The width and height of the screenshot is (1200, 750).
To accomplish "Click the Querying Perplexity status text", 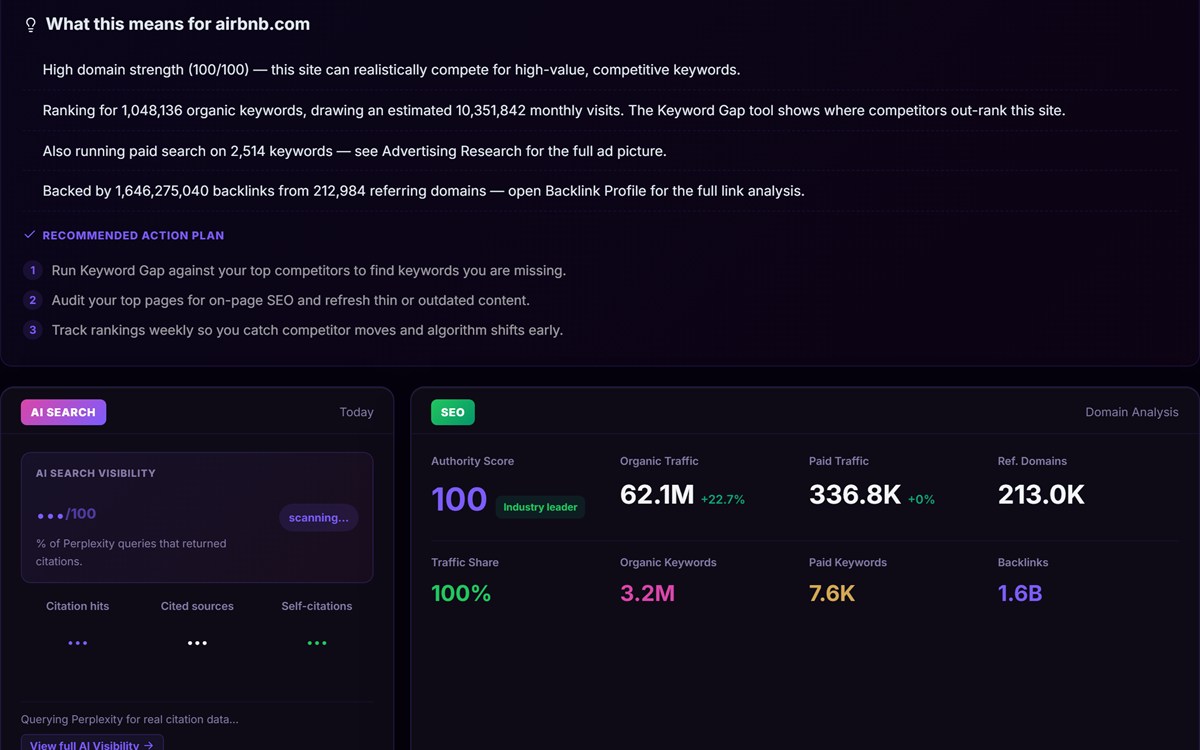I will (130, 719).
